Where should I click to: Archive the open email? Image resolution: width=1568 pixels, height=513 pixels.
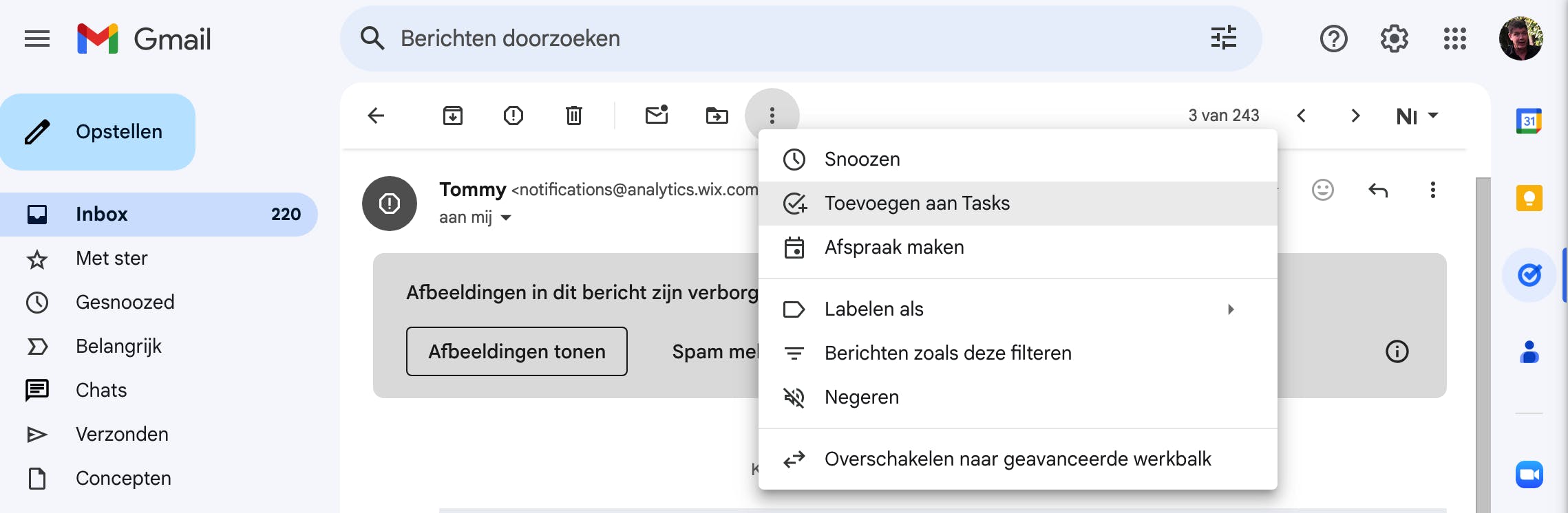coord(452,116)
